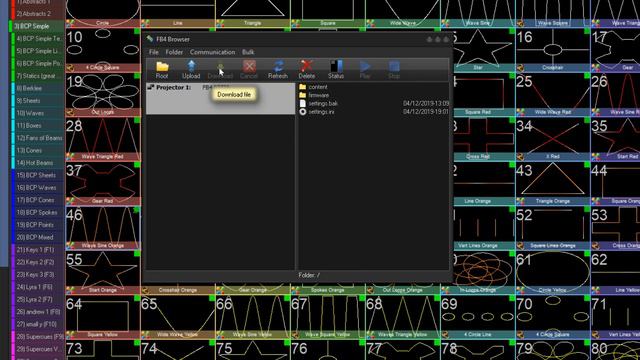This screenshot has width=640, height=360.
Task: Select page 19) BCP Points
Action: tap(38, 225)
